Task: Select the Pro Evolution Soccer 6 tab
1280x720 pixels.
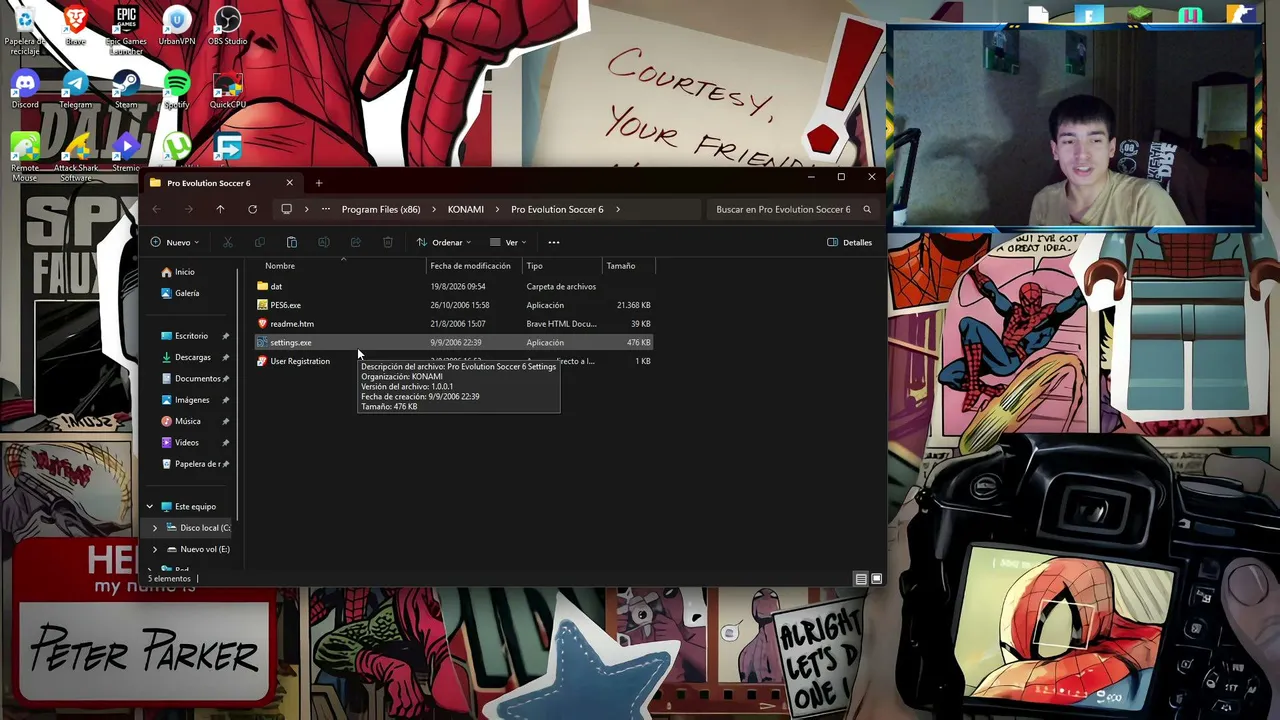Action: [222, 183]
